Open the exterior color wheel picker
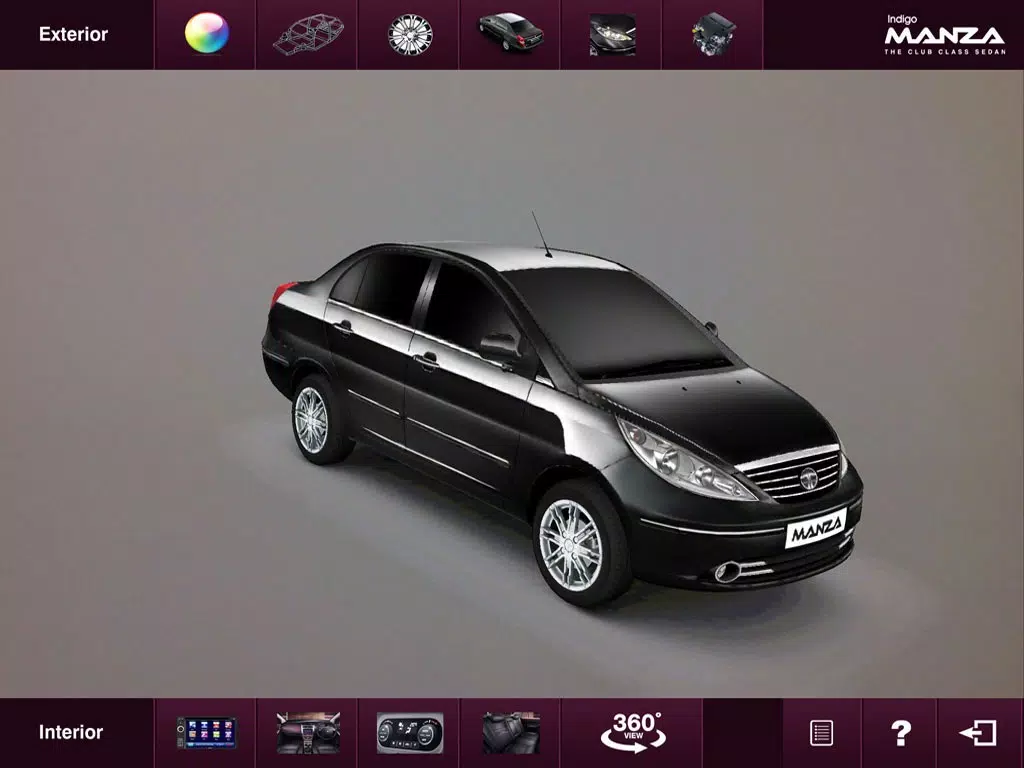Screen dimensions: 1024x768 [x=206, y=33]
